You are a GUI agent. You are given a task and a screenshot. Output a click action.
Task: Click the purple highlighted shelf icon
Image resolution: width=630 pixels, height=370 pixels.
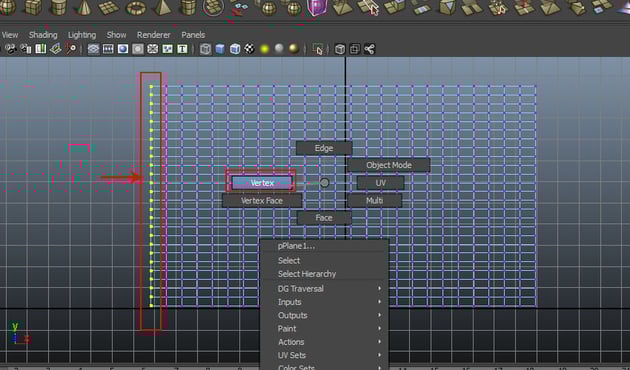tap(317, 7)
